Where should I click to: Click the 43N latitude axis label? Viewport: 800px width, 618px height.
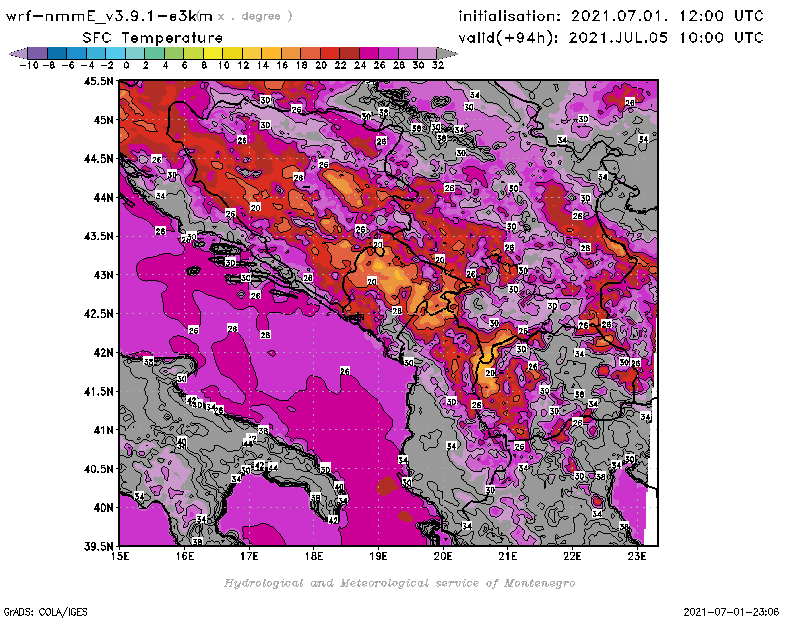(x=104, y=275)
